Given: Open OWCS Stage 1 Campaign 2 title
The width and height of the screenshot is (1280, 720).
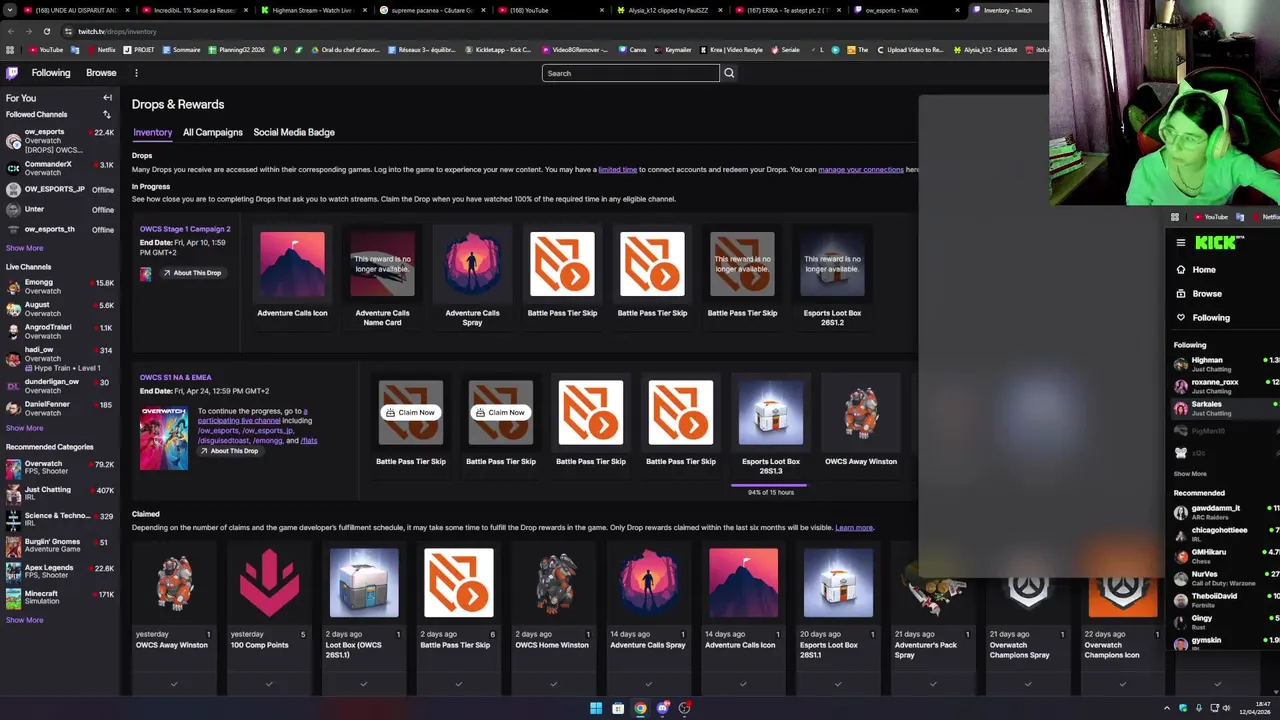Looking at the screenshot, I should pyautogui.click(x=185, y=229).
